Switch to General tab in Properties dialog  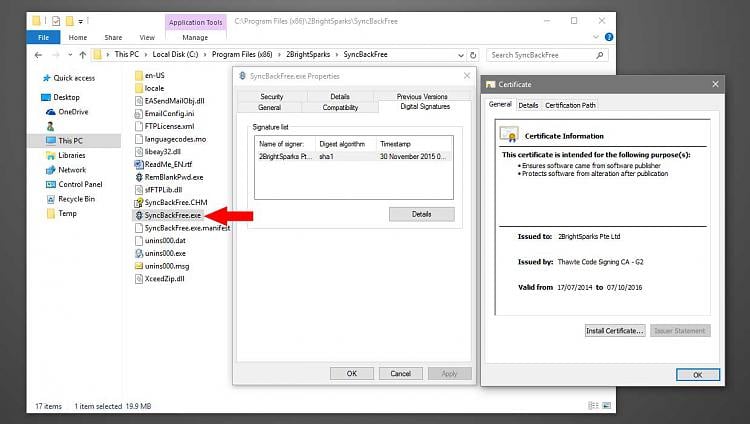click(269, 107)
